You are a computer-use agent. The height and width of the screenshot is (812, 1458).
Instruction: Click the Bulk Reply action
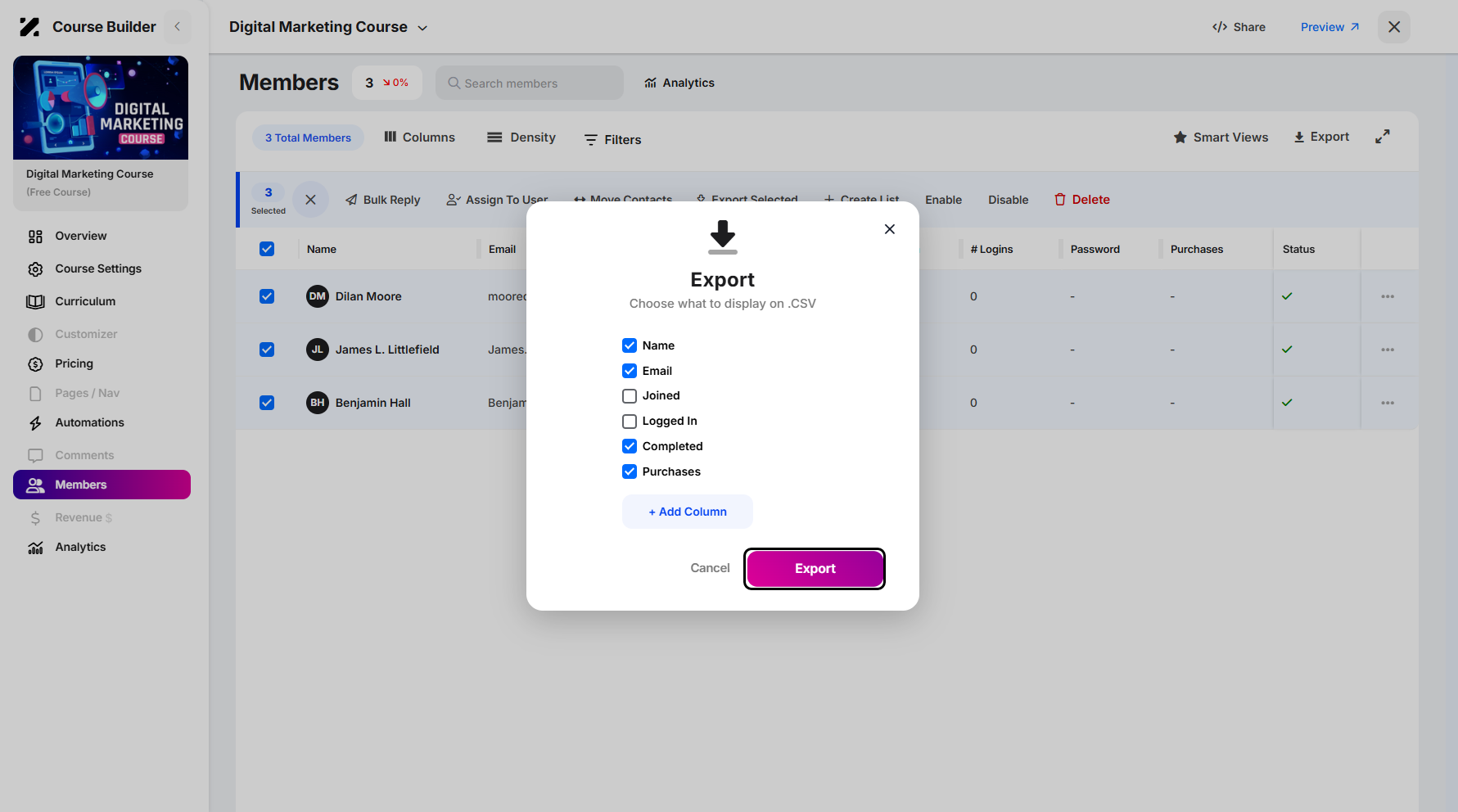(x=382, y=200)
